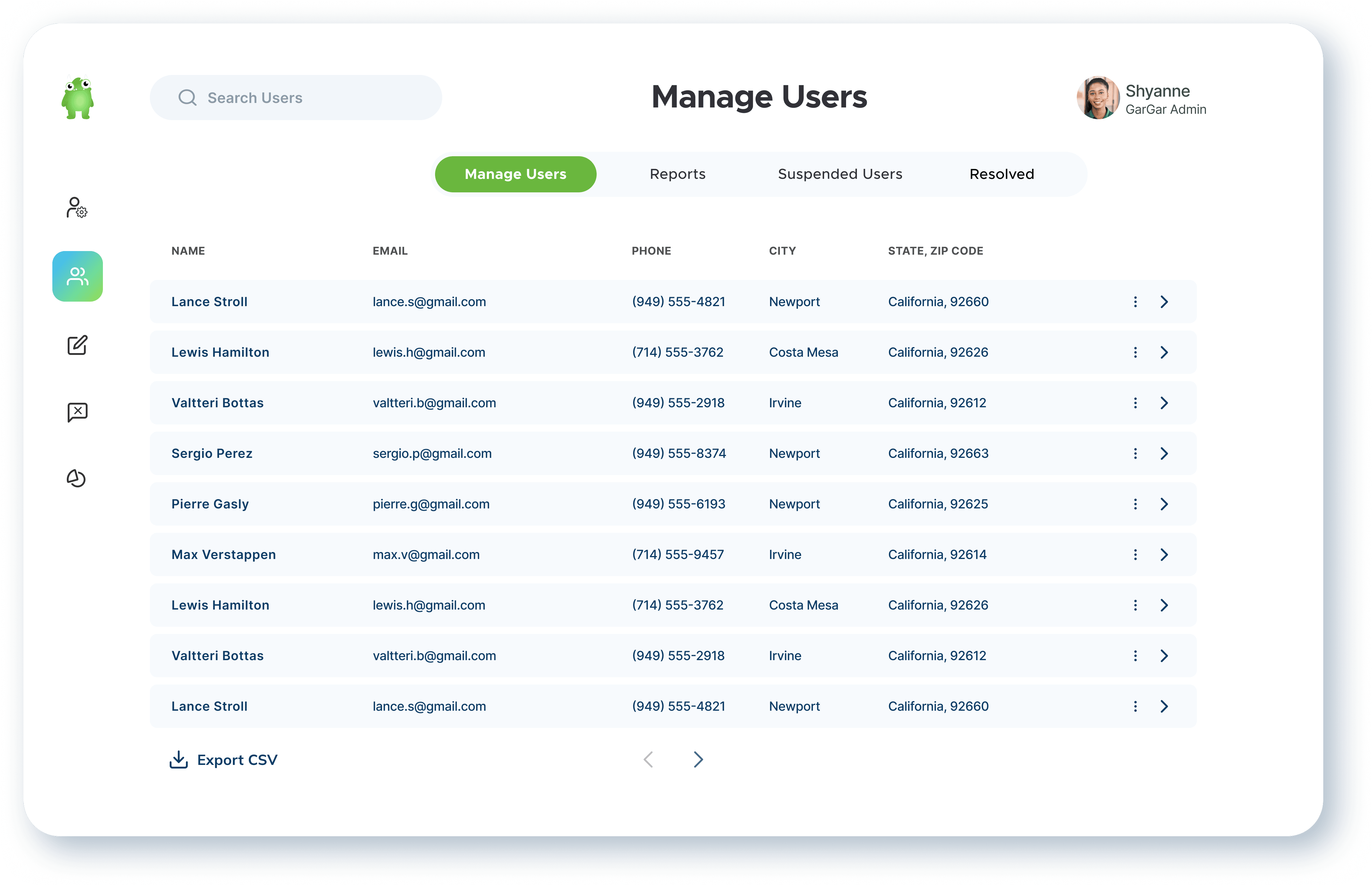Click the Export CSV link
Image resolution: width=1372 pixels, height=885 pixels.
(236, 760)
